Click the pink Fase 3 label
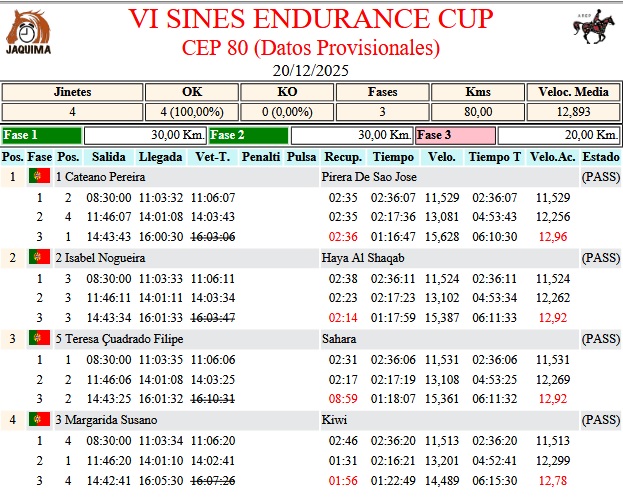Image resolution: width=623 pixels, height=501 pixels. tap(455, 135)
